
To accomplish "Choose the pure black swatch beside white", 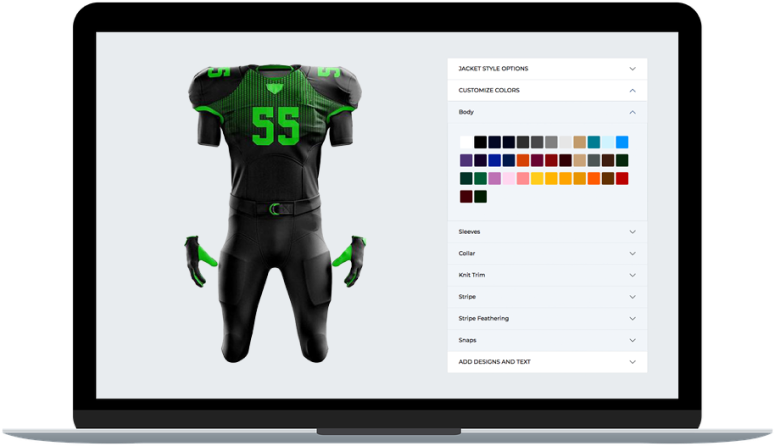I will click(x=480, y=142).
